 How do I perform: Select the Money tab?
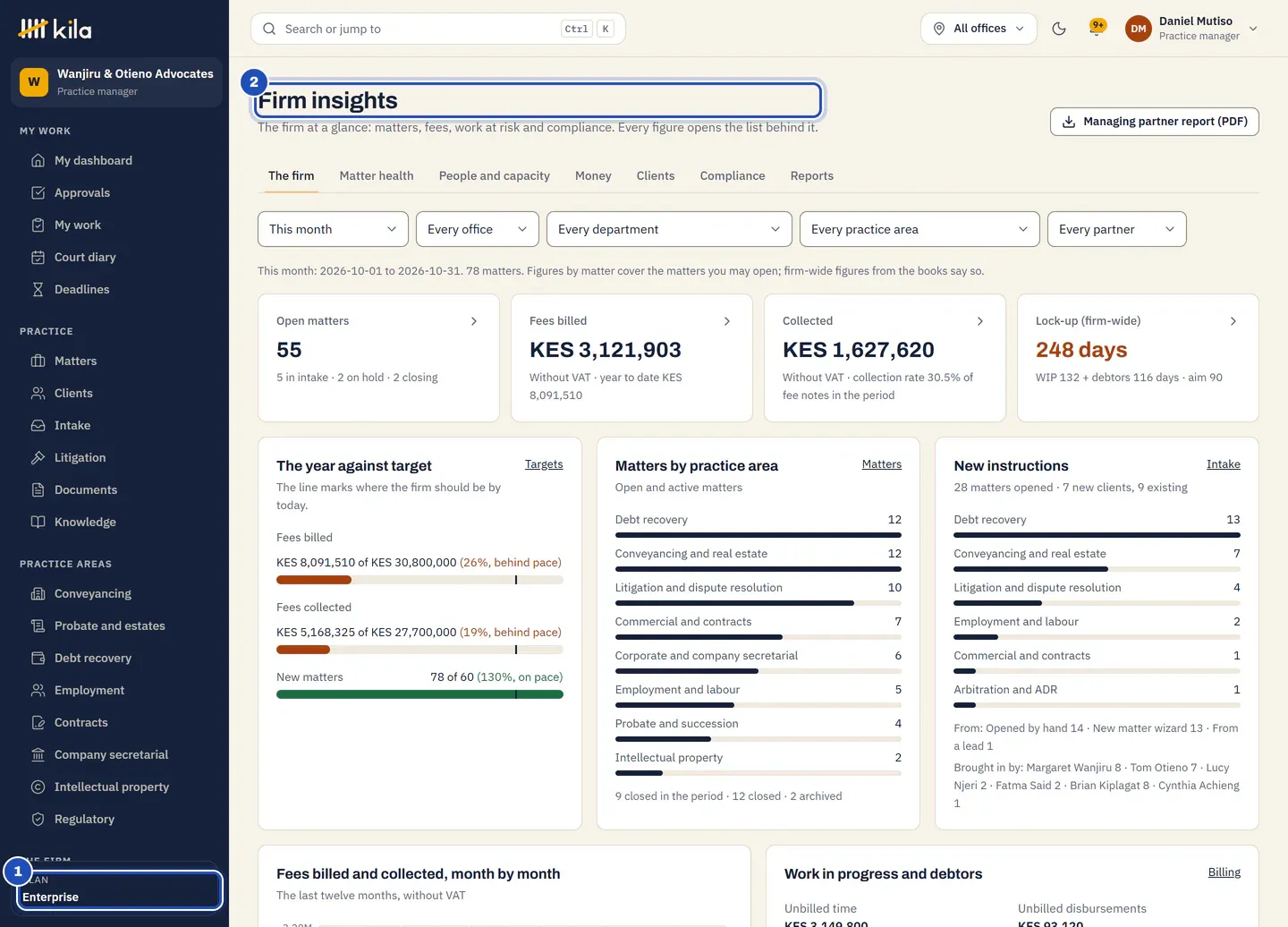tap(593, 175)
